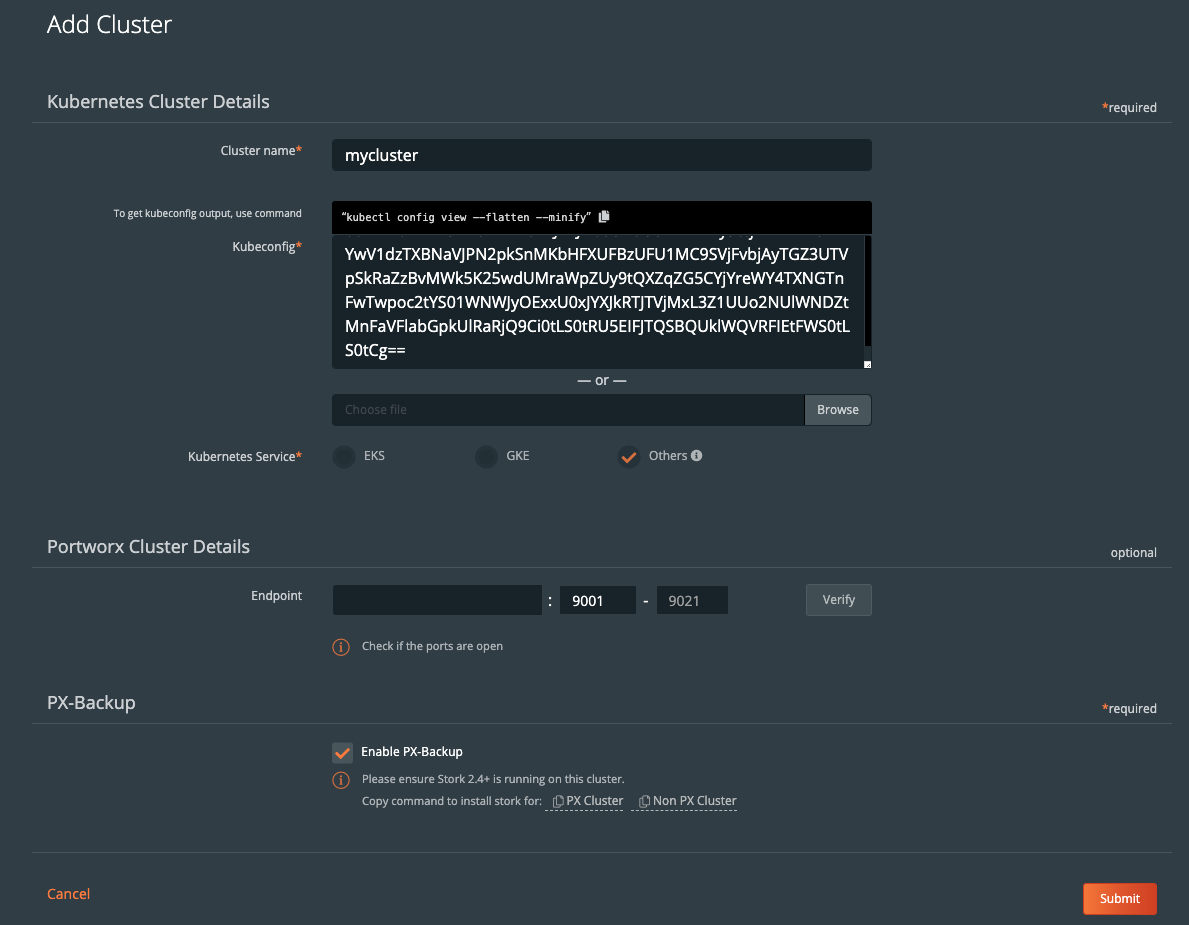Select the GKE Kubernetes service
The image size is (1189, 925).
point(486,455)
